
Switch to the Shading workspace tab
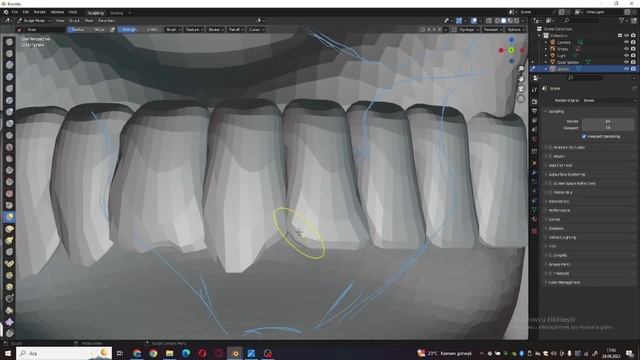(x=116, y=13)
